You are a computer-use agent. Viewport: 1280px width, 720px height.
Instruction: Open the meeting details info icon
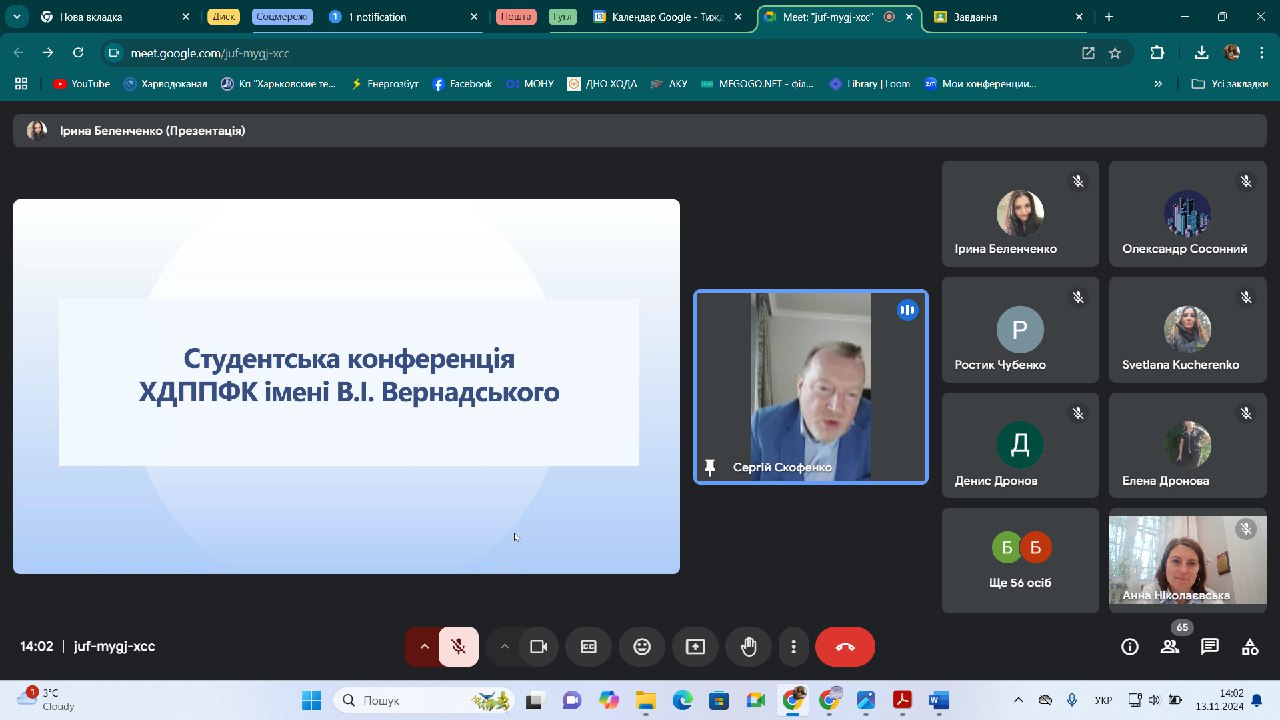tap(1130, 647)
